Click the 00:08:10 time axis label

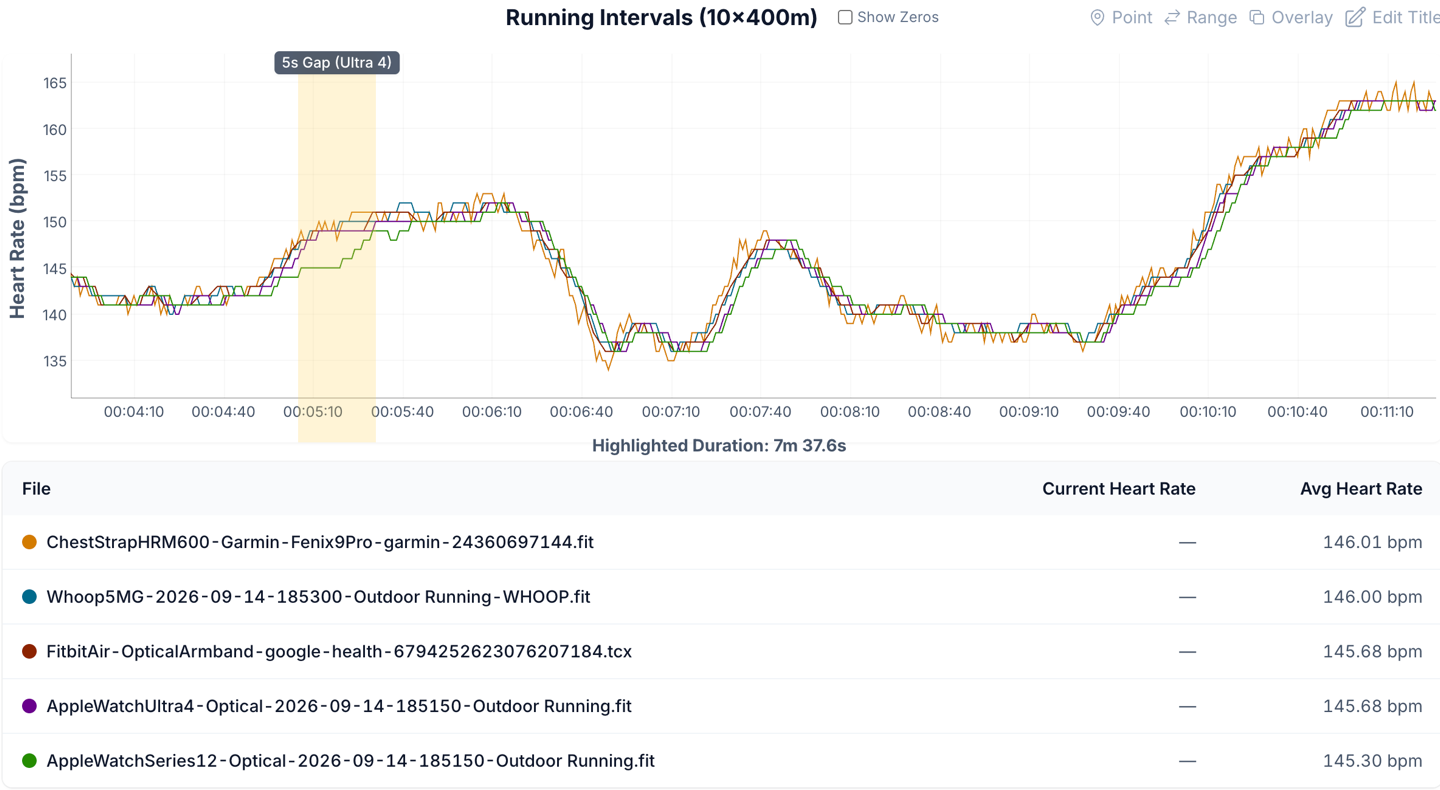[850, 412]
